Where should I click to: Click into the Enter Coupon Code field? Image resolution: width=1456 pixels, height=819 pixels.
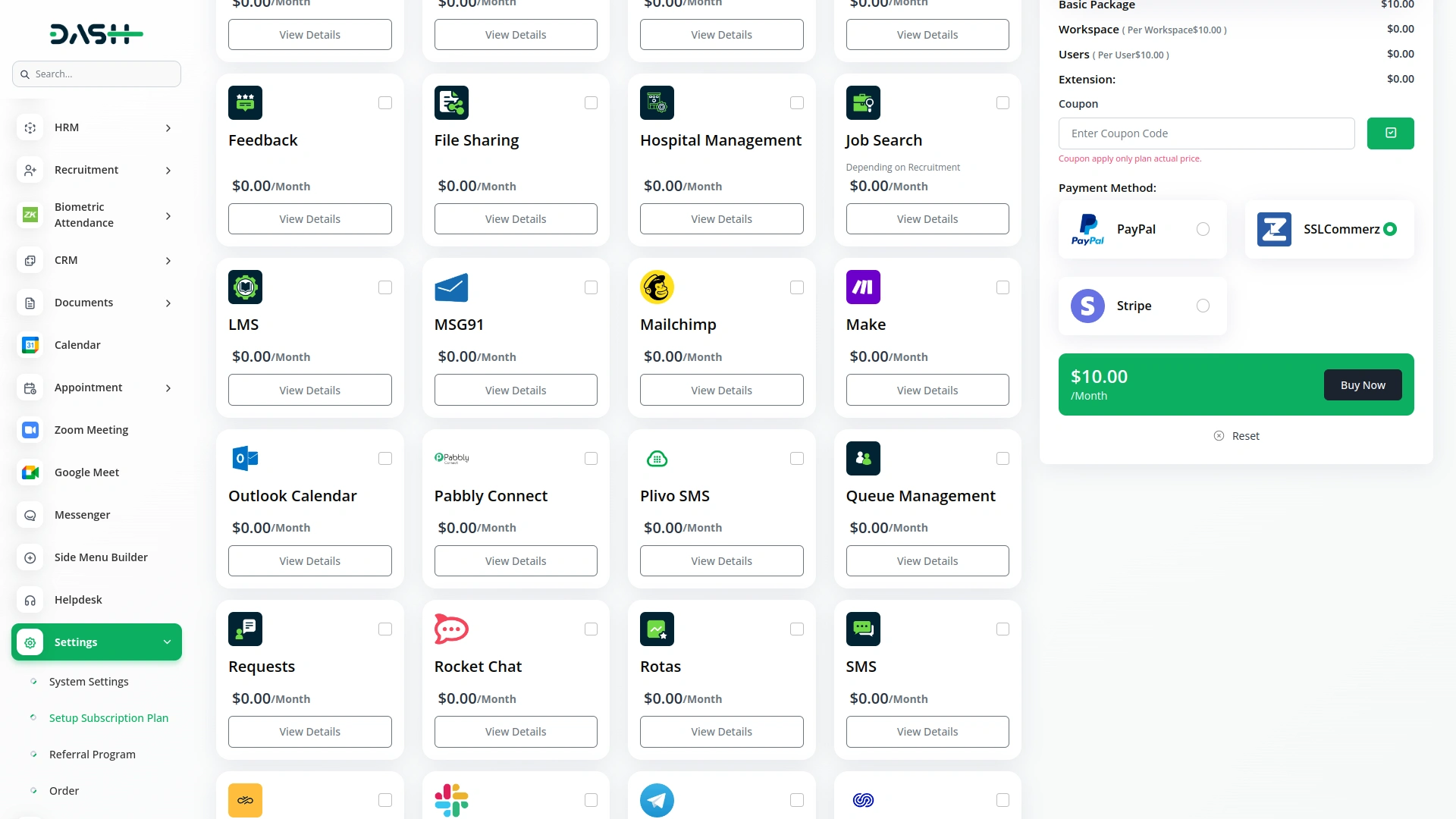[x=1206, y=133]
